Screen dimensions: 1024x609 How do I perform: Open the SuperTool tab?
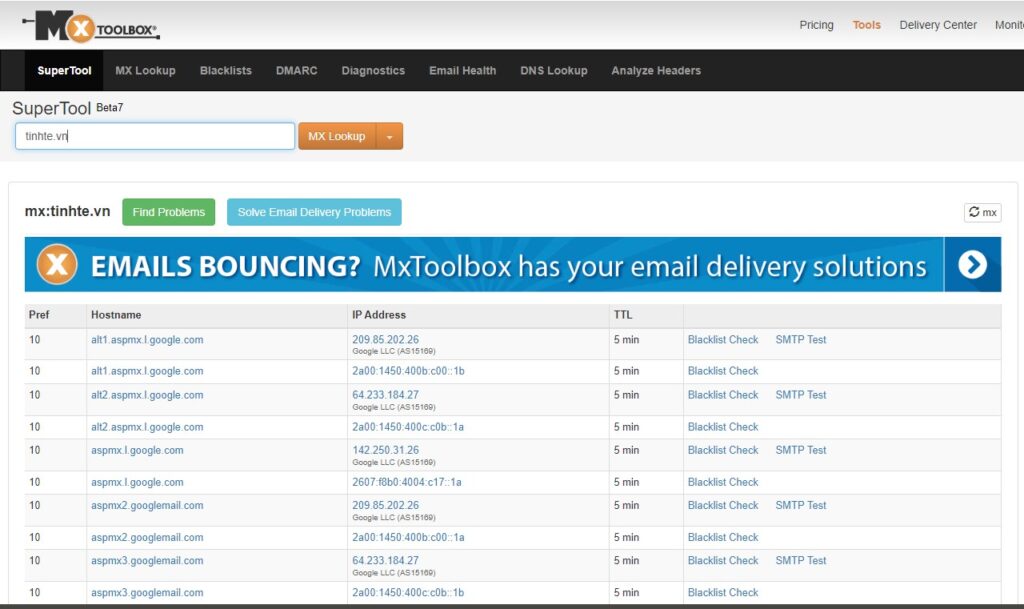pyautogui.click(x=64, y=71)
